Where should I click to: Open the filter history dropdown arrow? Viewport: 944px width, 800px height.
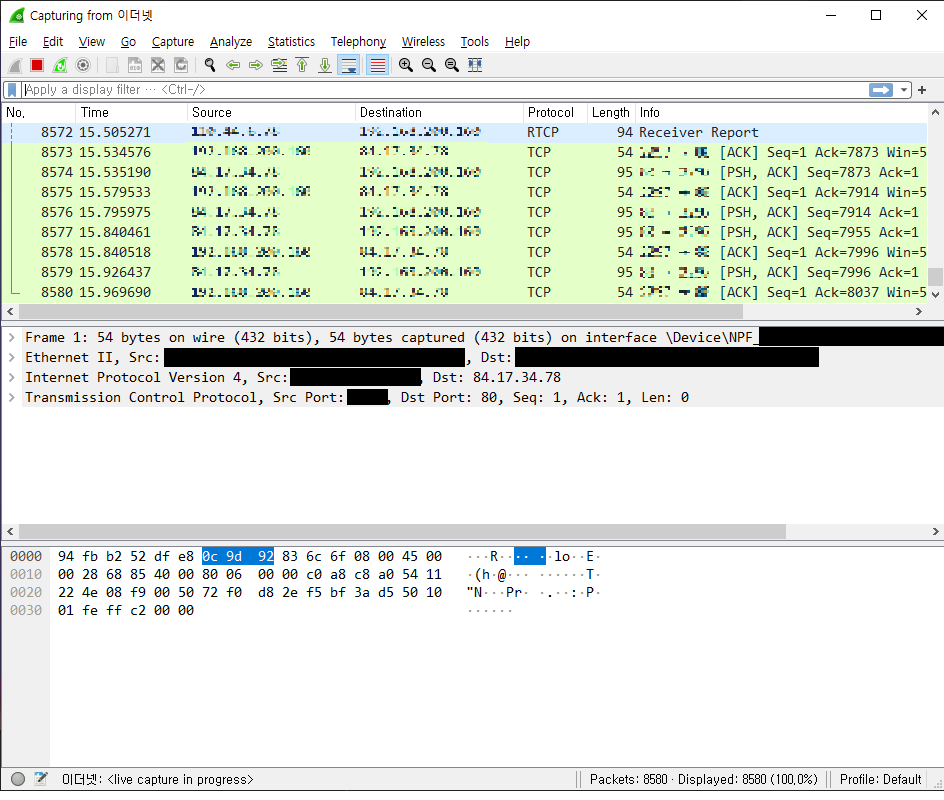point(904,90)
